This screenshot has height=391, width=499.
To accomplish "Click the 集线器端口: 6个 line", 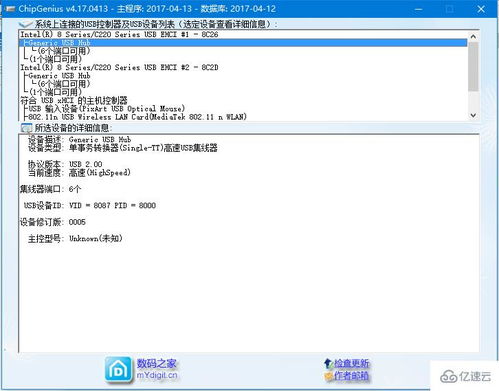I will click(50, 189).
